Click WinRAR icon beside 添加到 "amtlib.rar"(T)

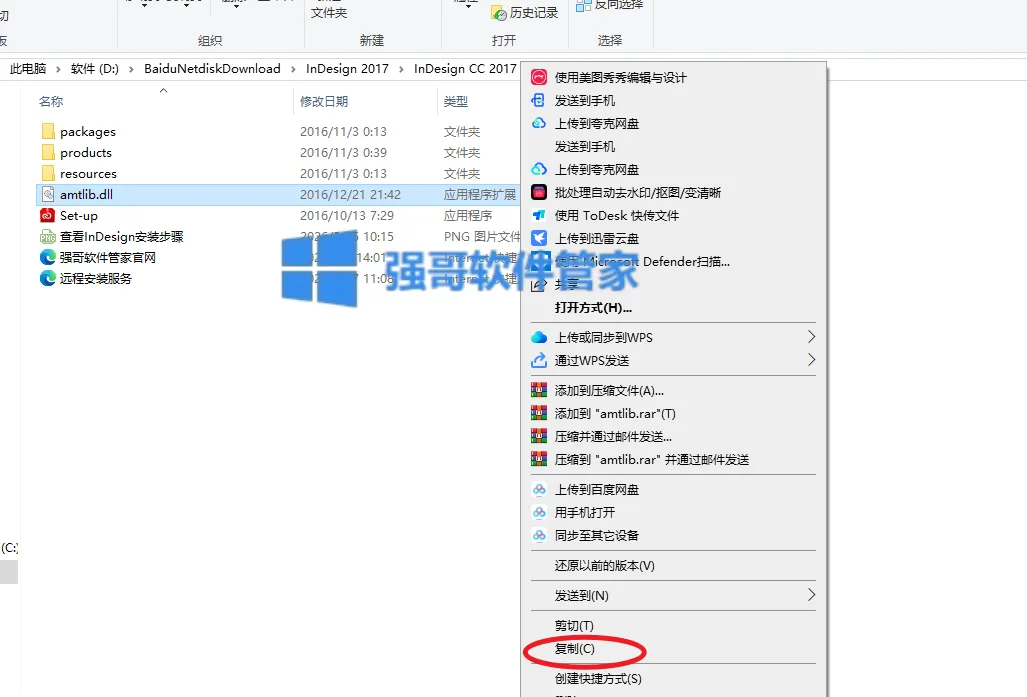[x=538, y=413]
